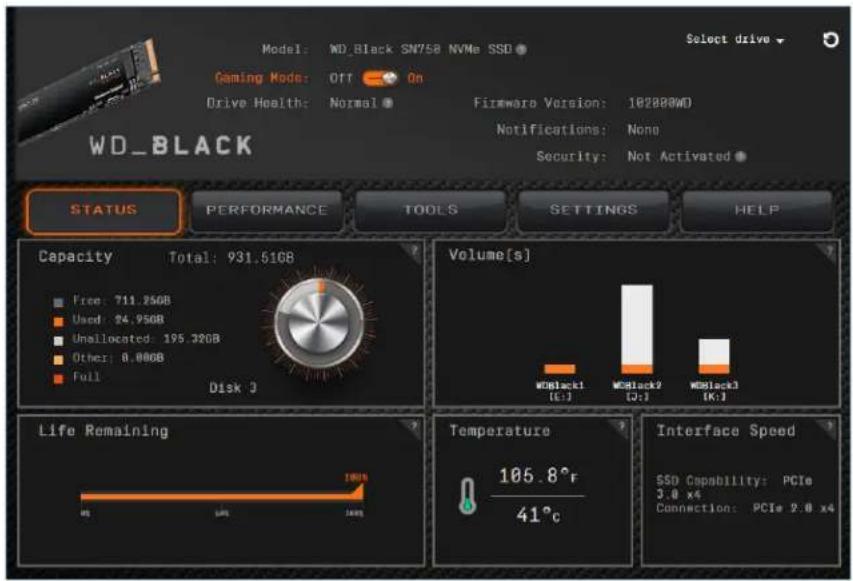Screen dimensions: 853x581
Task: Click the thermometer icon in Temperature panel
Action: coord(467,496)
